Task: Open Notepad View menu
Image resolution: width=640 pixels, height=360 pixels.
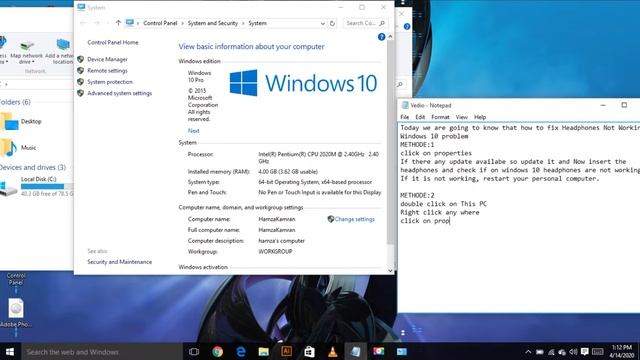Action: (462, 117)
